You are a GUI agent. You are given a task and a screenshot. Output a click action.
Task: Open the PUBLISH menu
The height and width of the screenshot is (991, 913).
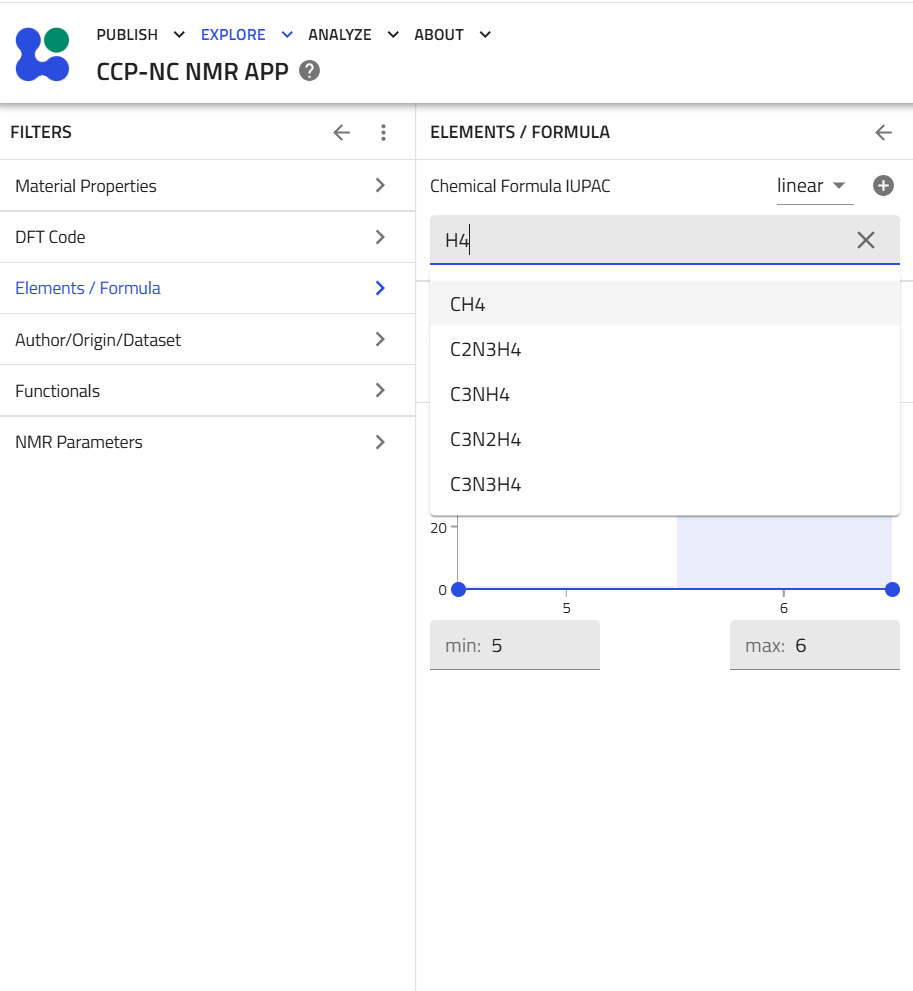coord(127,35)
